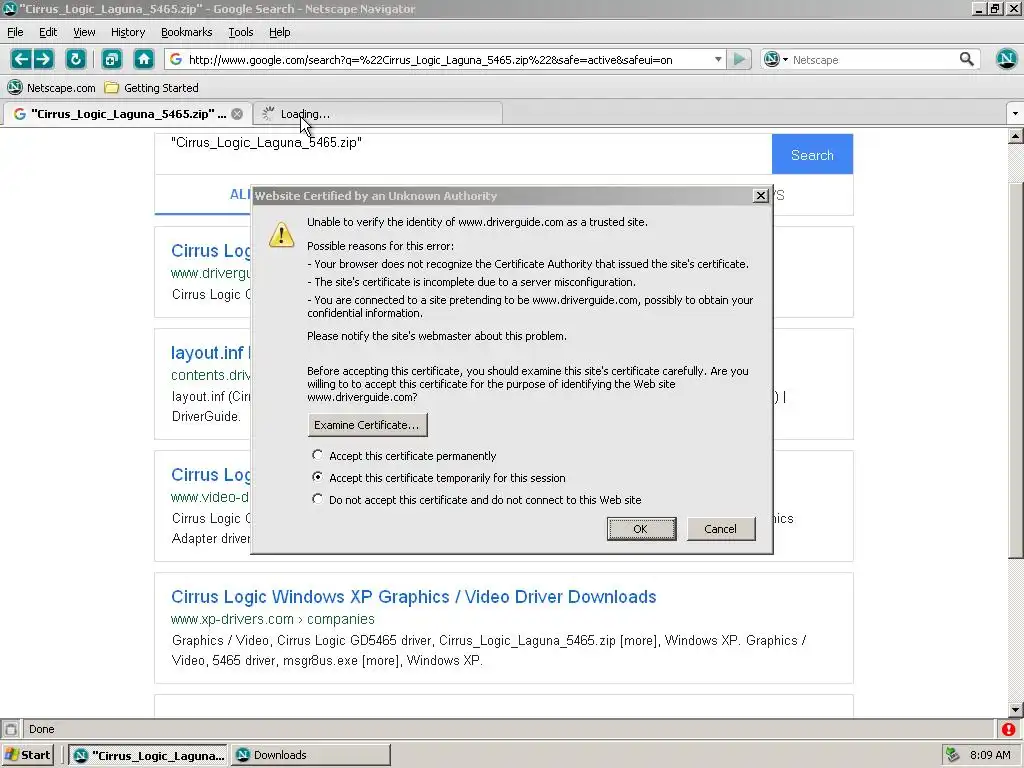
Task: Switch to the Loading... tab
Action: [x=377, y=114]
